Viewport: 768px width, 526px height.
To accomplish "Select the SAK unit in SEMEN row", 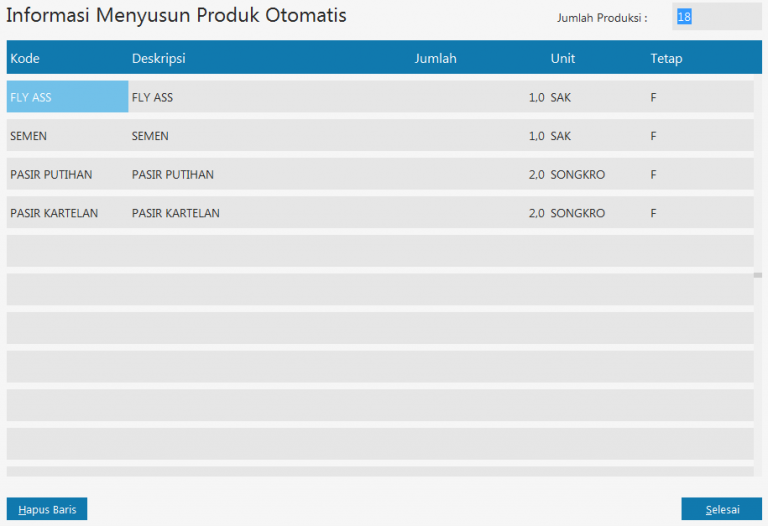I will 561,135.
